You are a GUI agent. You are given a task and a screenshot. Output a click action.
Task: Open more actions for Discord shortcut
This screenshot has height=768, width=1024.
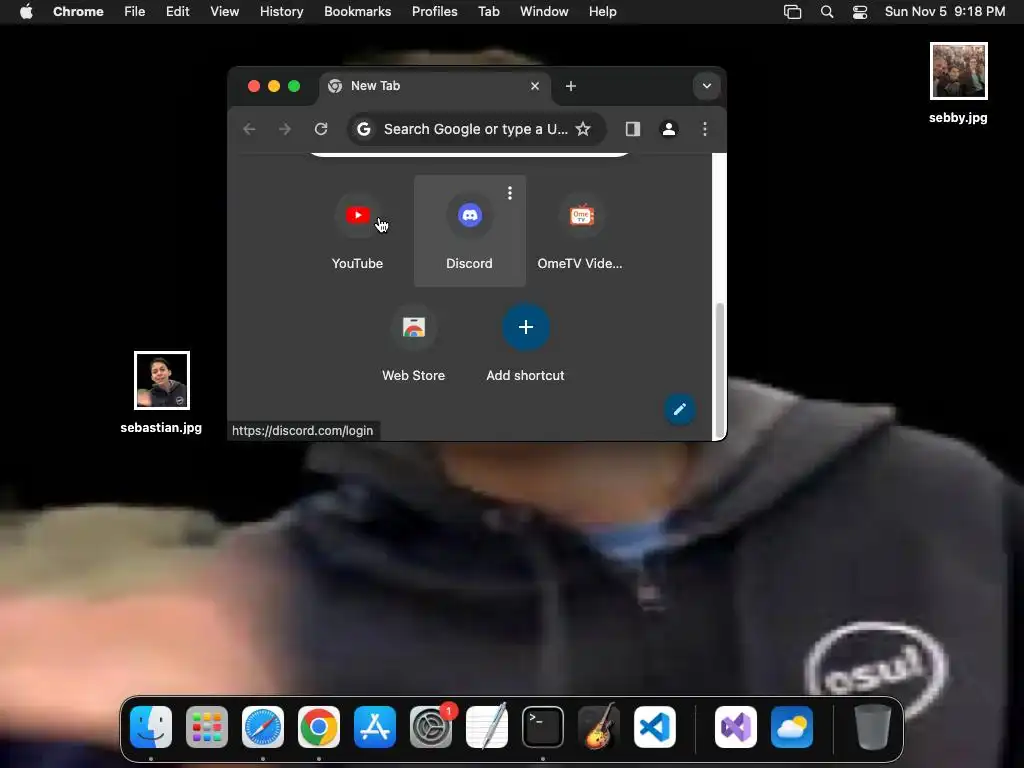510,193
